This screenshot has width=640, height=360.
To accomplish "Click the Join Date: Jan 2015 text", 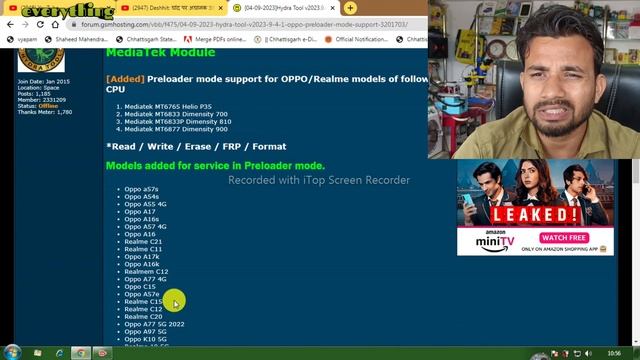I will point(44,82).
